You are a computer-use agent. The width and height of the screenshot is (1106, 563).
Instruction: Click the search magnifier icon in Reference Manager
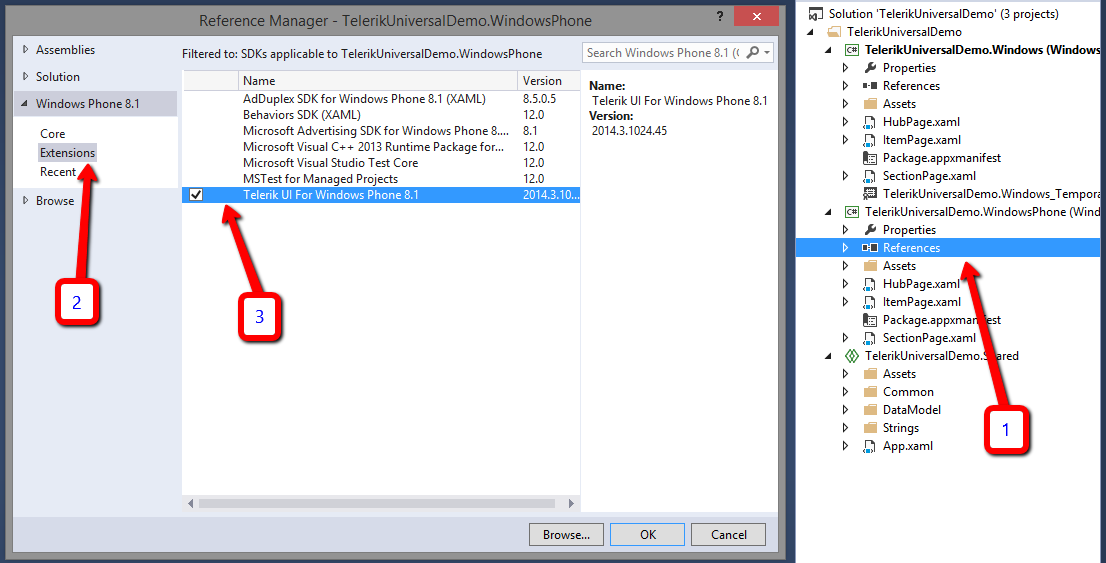[753, 52]
